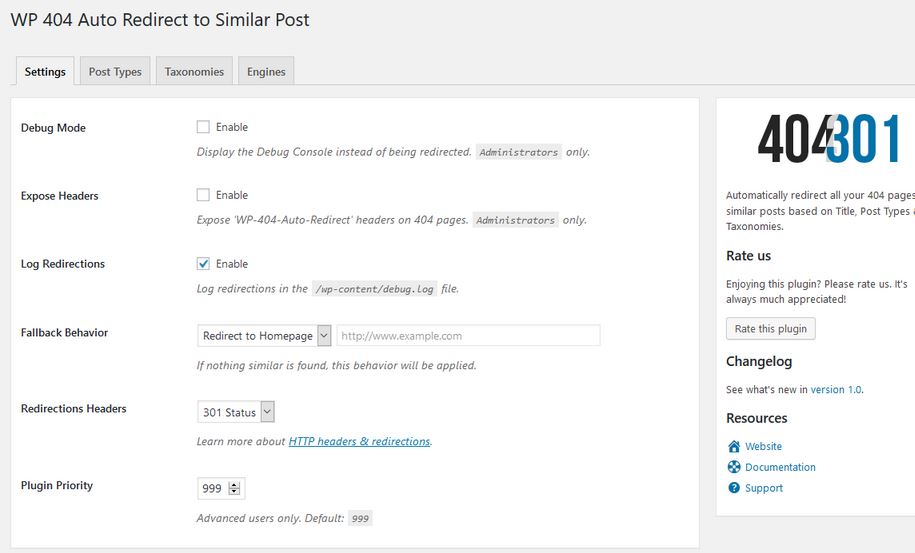Image resolution: width=915 pixels, height=553 pixels.
Task: Enable the Expose Headers checkbox
Action: pos(203,195)
